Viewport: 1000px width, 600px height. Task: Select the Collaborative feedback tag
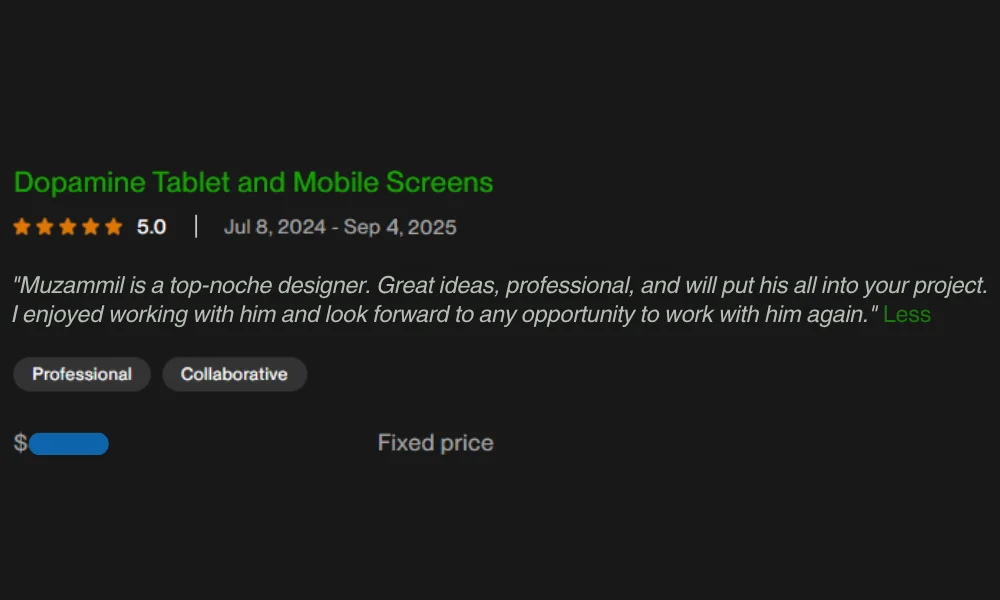234,374
